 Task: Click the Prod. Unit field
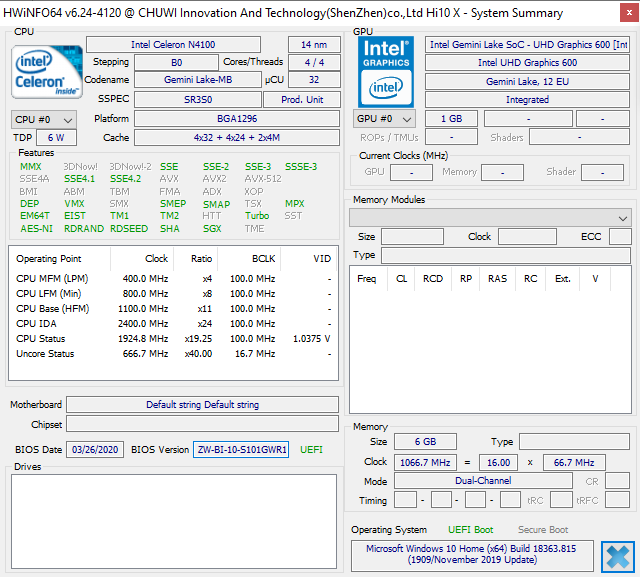point(302,100)
